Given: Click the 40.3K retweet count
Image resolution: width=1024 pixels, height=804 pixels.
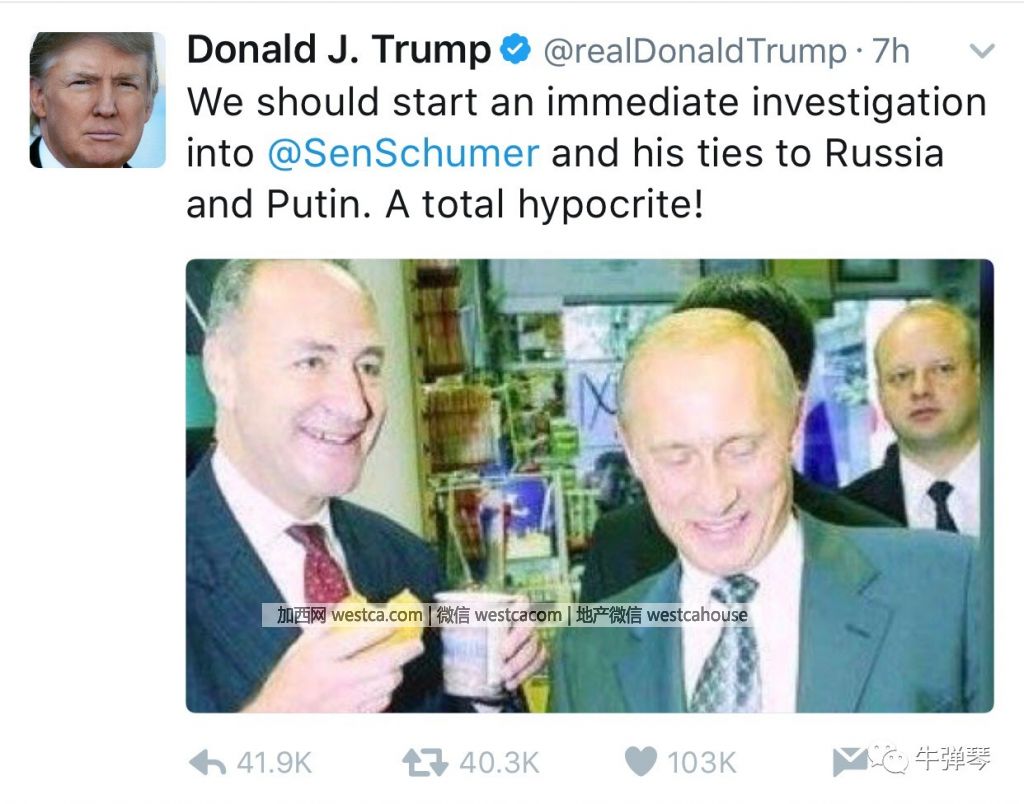Looking at the screenshot, I should click(498, 763).
